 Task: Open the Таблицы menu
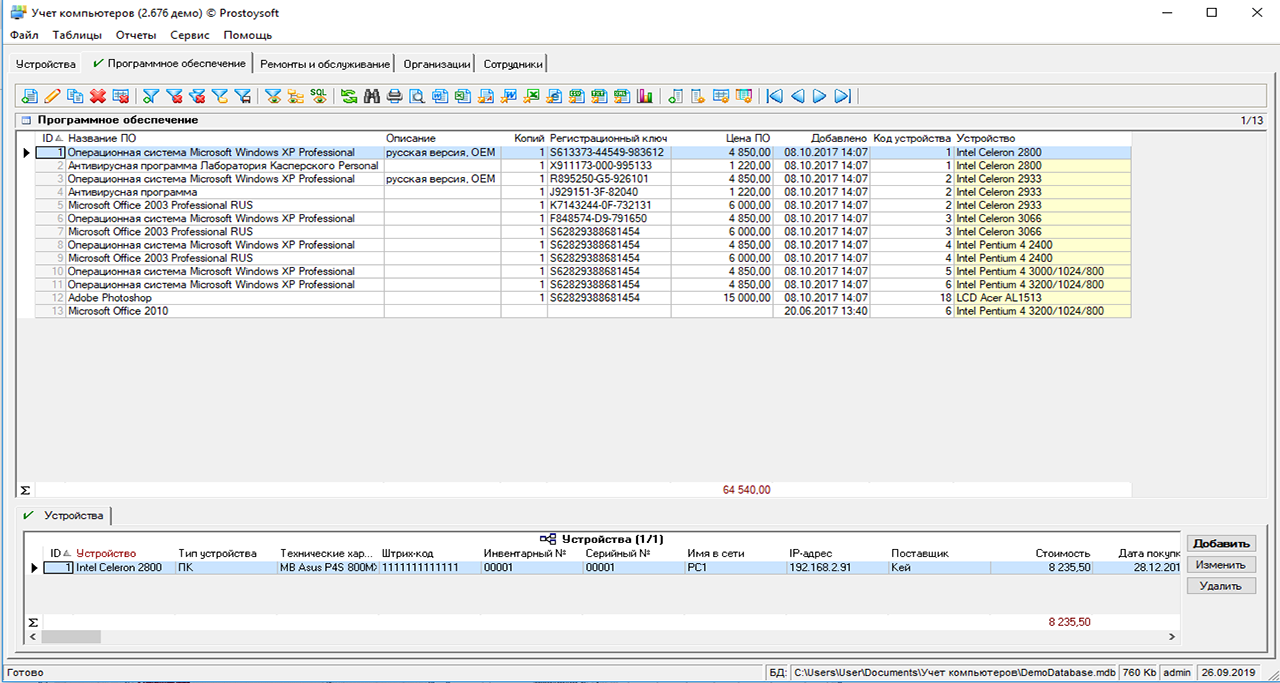tap(77, 35)
